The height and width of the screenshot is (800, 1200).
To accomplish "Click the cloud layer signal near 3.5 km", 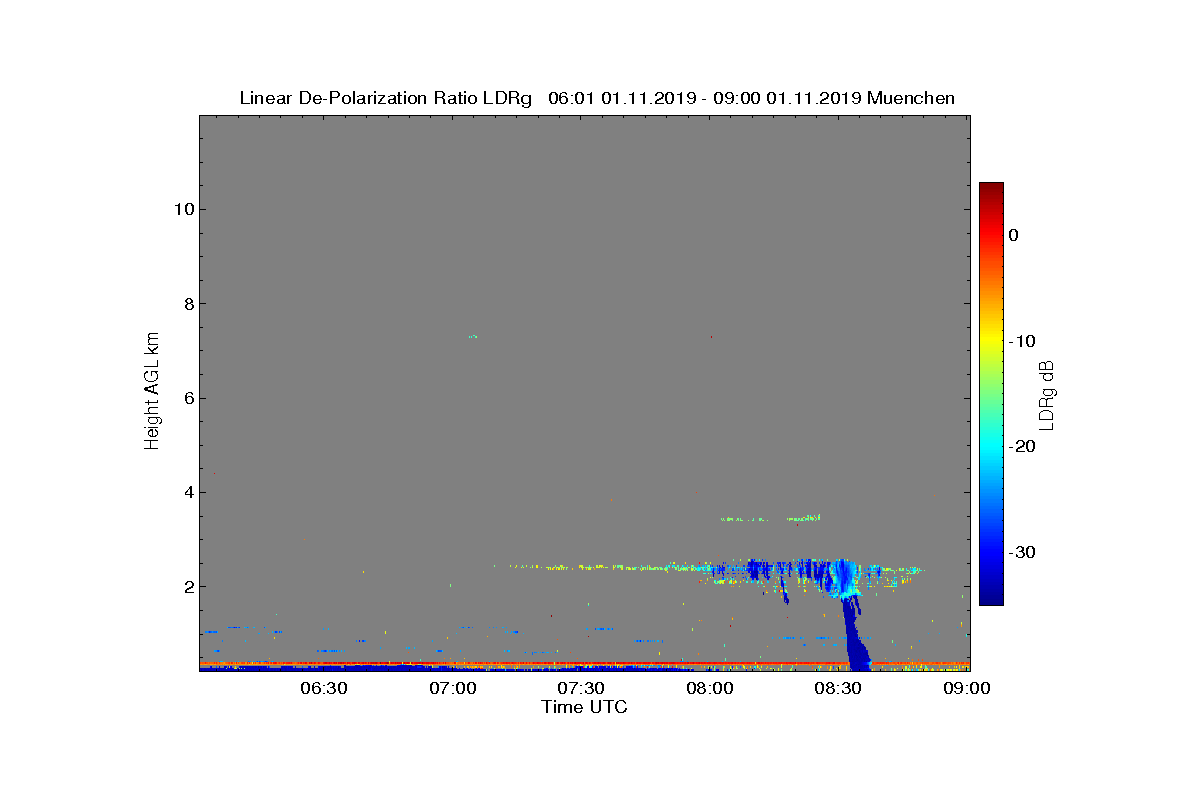I will [x=771, y=518].
